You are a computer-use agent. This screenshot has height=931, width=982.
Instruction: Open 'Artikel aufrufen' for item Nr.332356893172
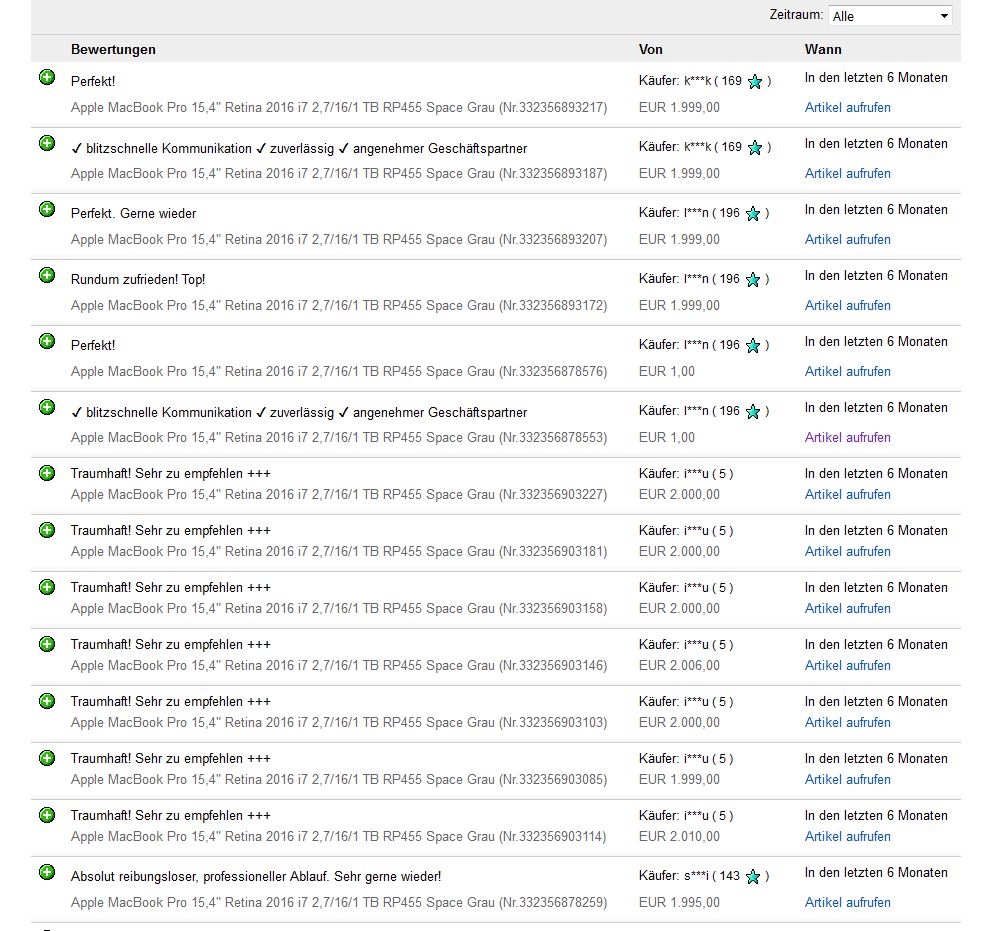(x=847, y=306)
